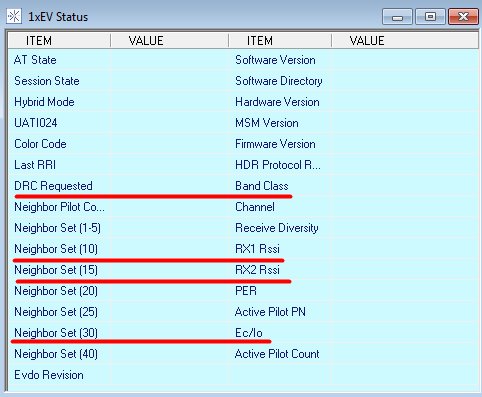
Task: Select the RX1 Rssi item
Action: point(257,249)
